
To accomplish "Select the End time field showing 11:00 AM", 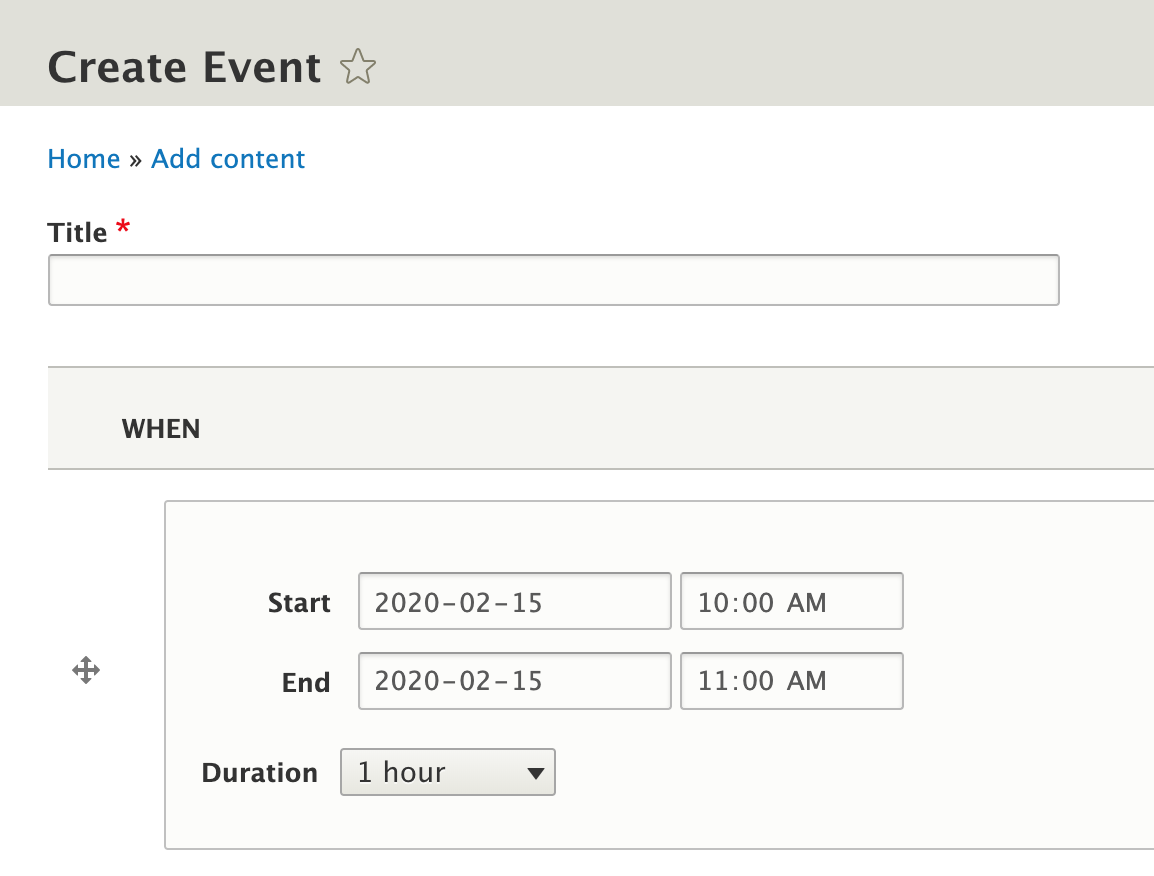I will (x=791, y=681).
